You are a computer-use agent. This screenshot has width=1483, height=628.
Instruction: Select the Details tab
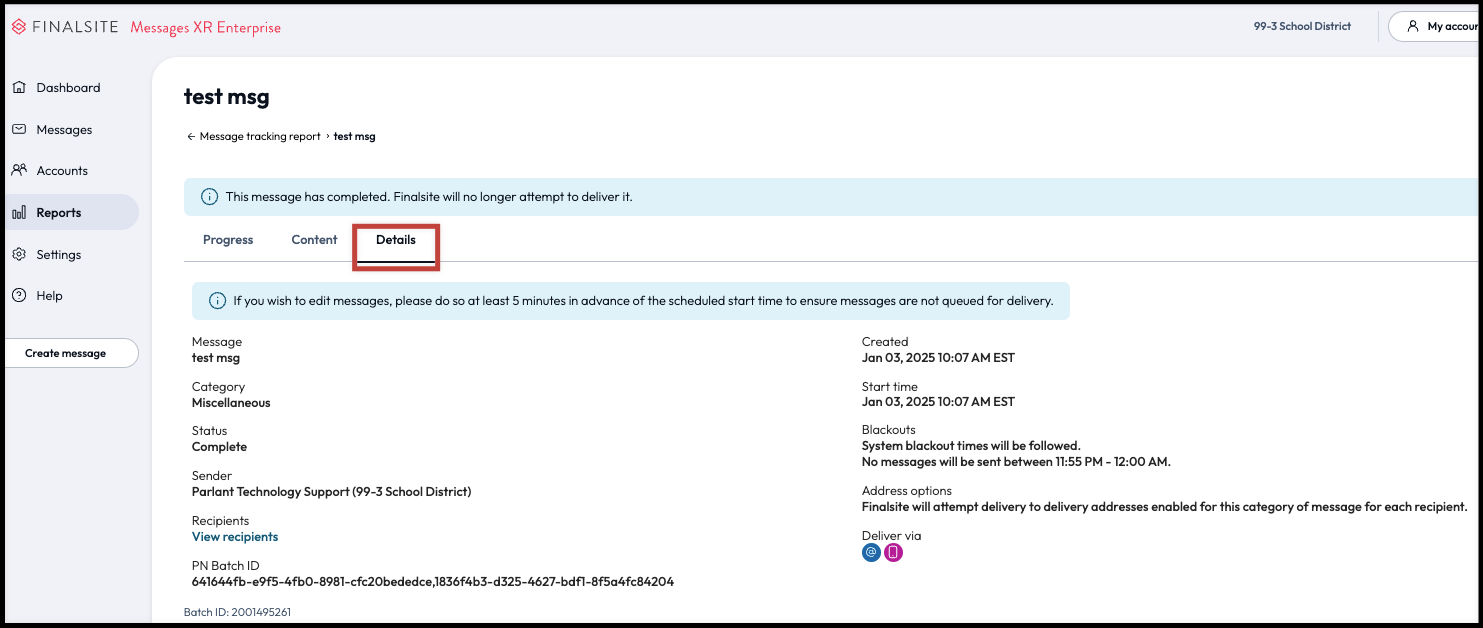tap(396, 240)
